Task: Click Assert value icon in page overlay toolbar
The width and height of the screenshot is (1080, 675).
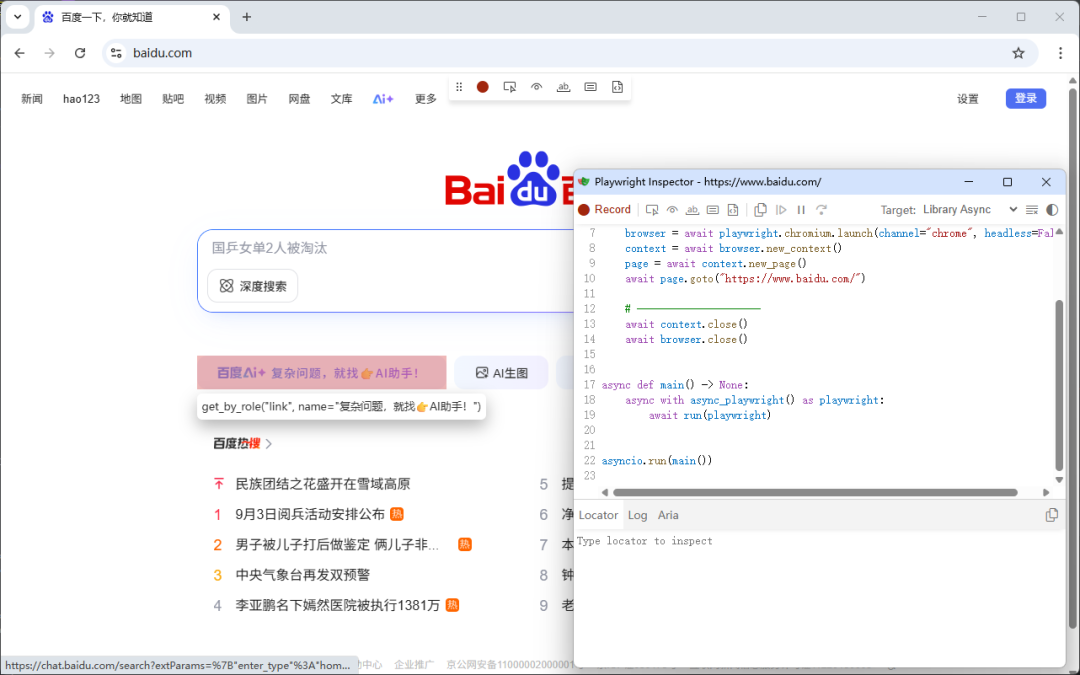Action: [x=590, y=87]
